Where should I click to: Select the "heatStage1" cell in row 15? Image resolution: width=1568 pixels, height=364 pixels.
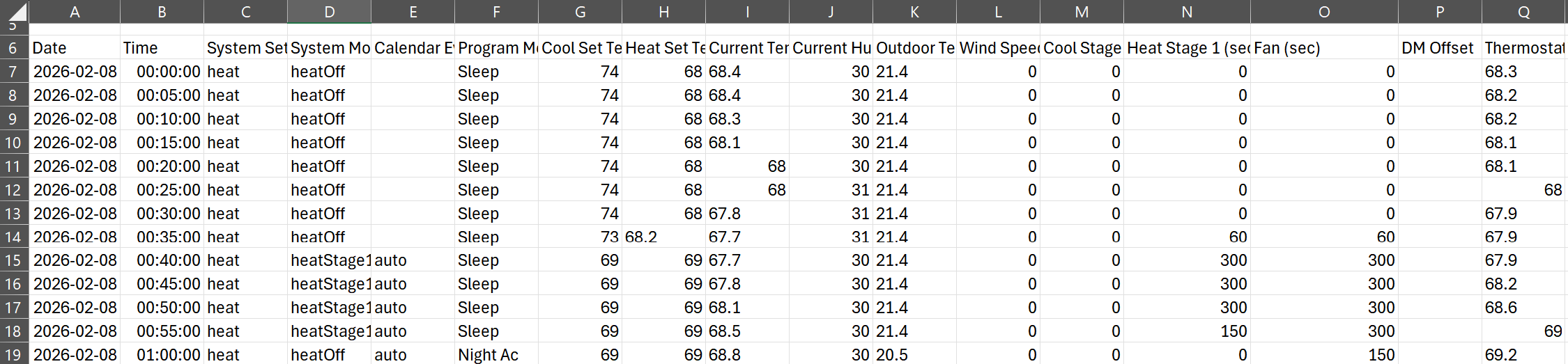[x=329, y=260]
